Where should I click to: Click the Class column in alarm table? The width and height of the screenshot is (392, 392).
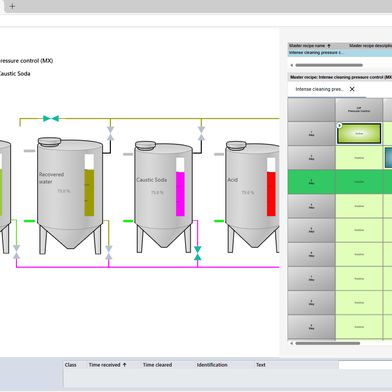point(71,365)
